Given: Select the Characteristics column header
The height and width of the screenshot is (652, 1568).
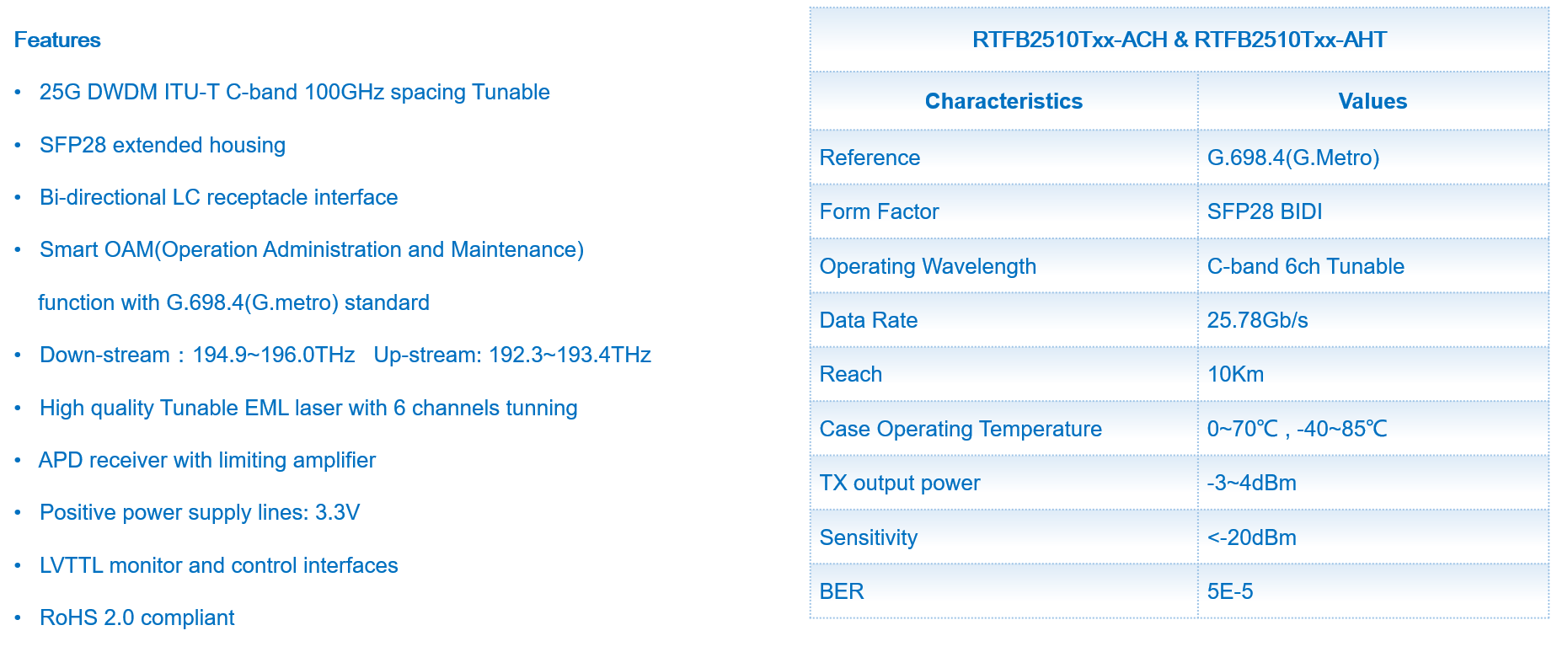Looking at the screenshot, I should pos(1003,101).
